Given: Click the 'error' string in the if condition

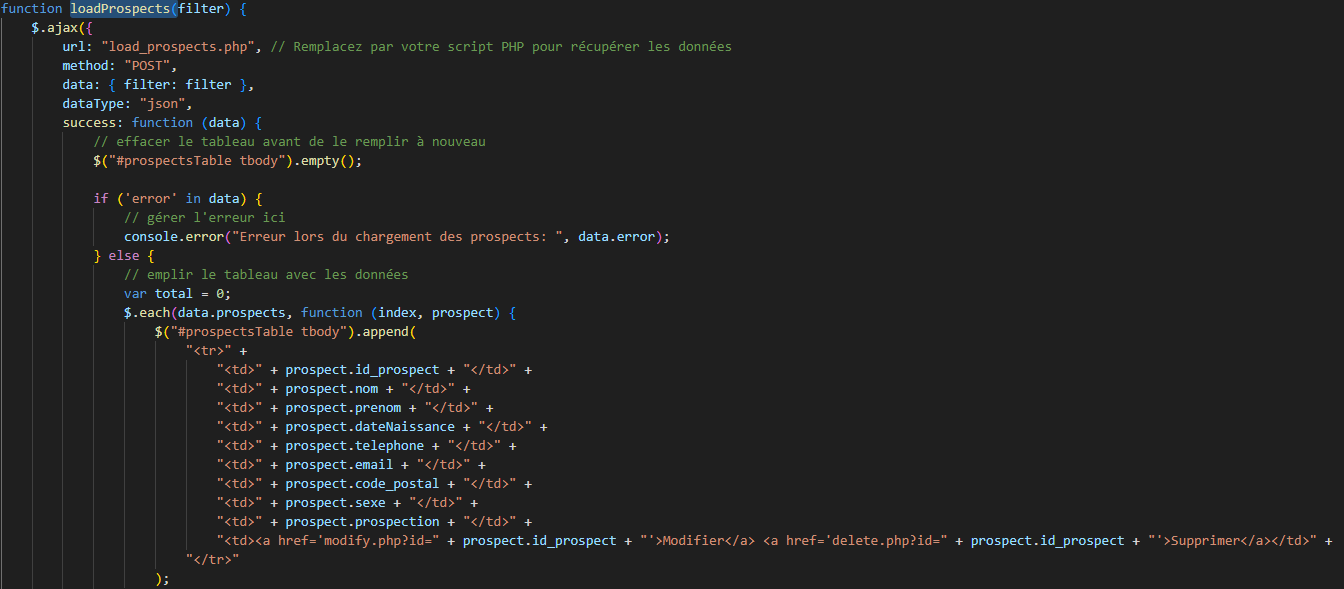Looking at the screenshot, I should pos(147,199).
